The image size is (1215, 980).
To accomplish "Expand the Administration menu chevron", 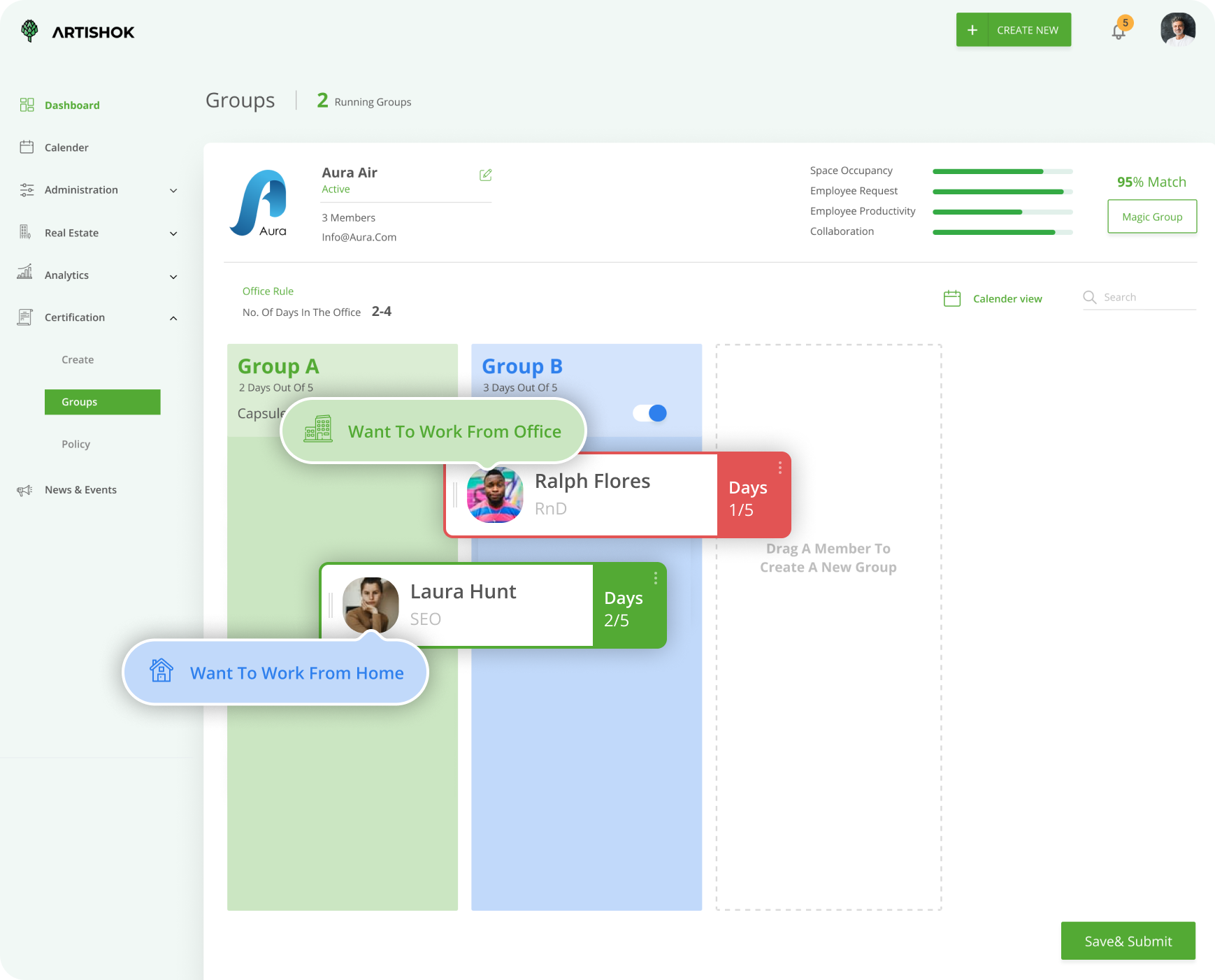I will (173, 191).
